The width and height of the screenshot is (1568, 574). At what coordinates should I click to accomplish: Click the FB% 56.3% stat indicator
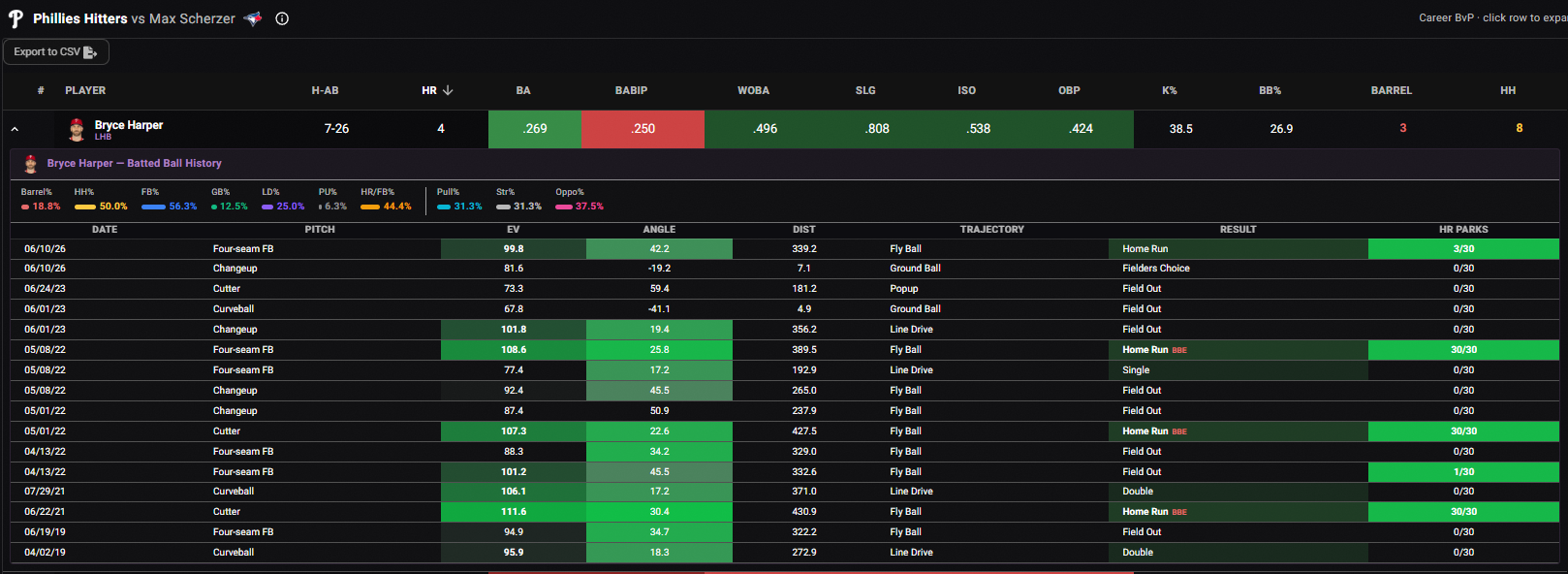point(169,200)
